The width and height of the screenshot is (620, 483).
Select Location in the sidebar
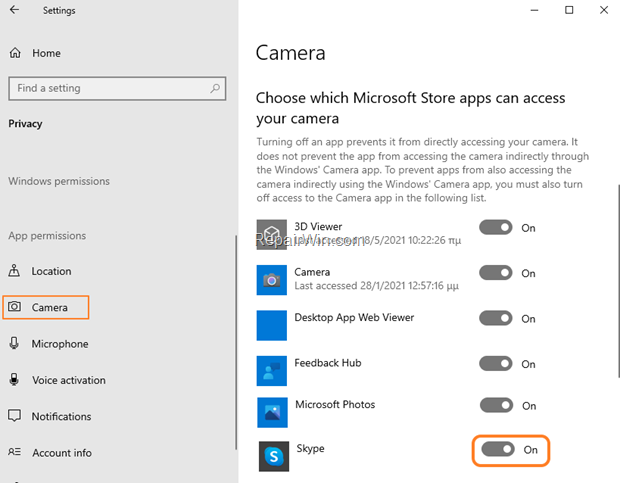point(51,271)
